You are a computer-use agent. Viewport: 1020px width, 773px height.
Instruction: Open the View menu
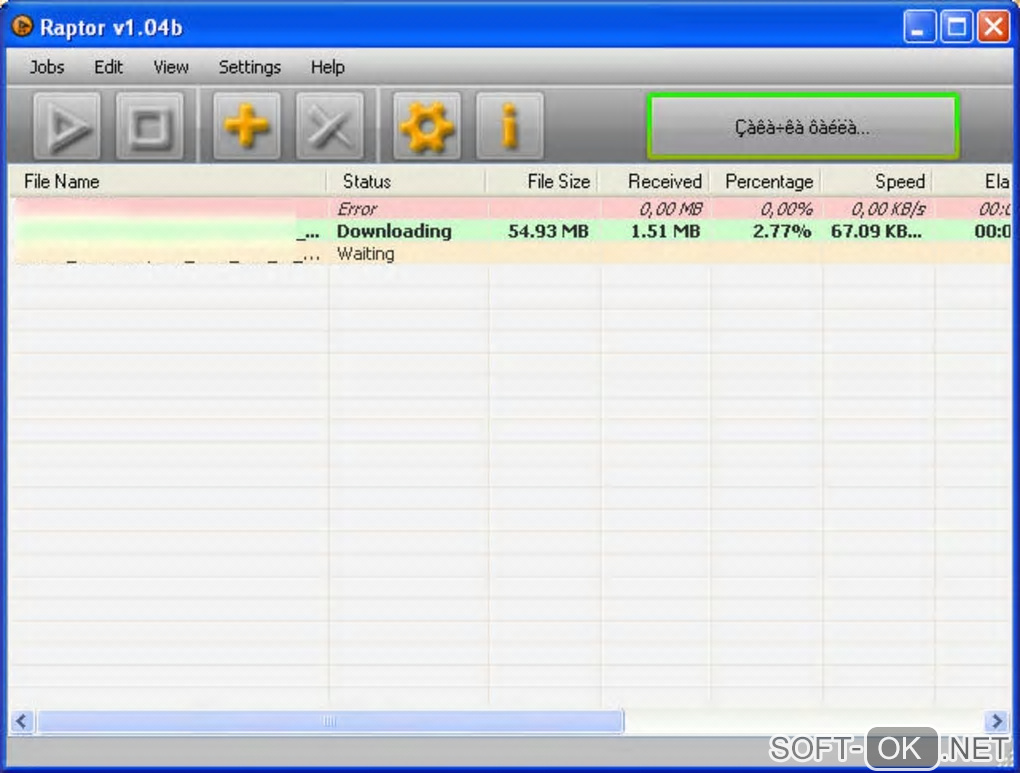(x=170, y=67)
